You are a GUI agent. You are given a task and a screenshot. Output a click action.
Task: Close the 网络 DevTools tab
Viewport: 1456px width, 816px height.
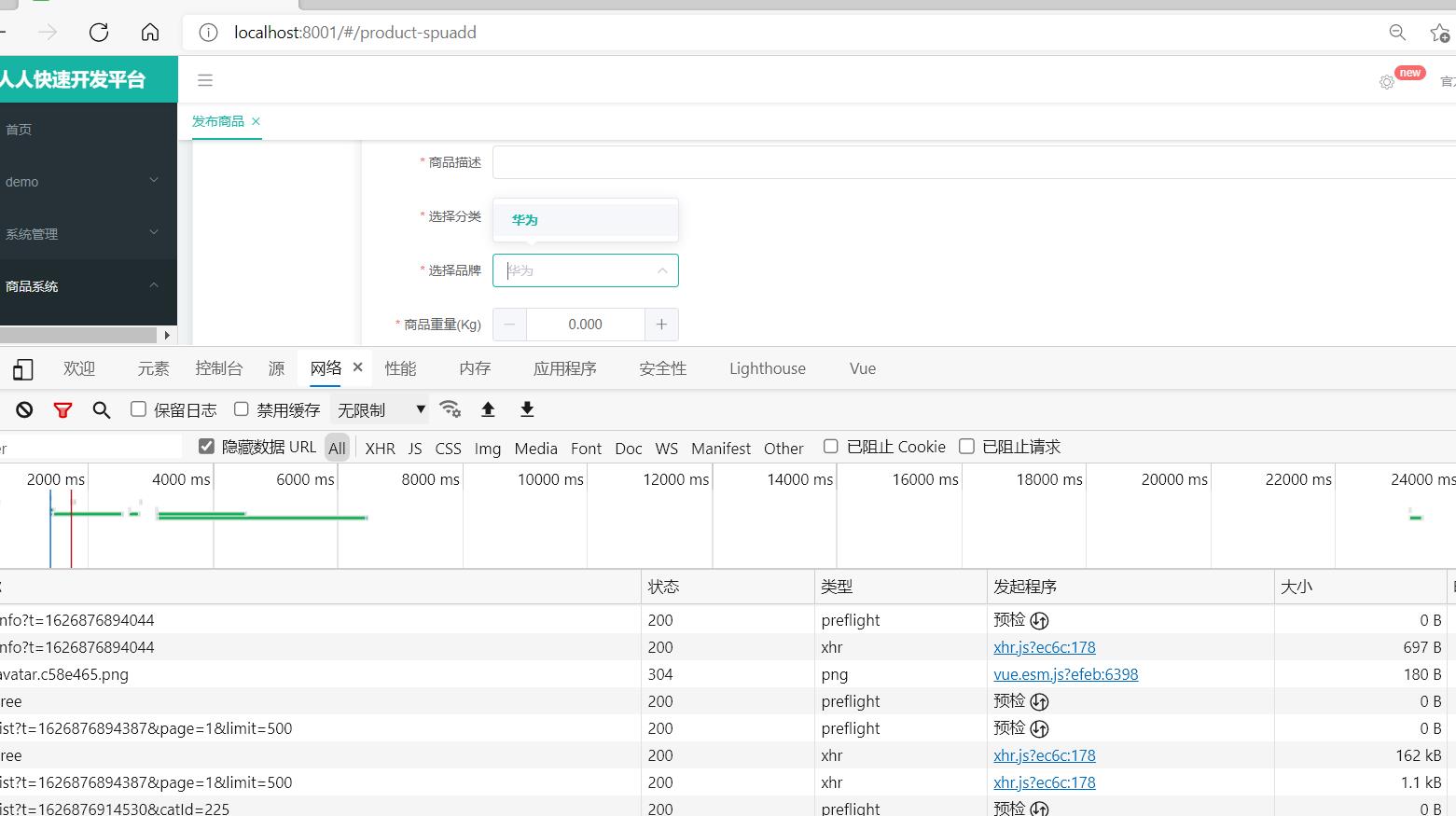click(x=357, y=367)
